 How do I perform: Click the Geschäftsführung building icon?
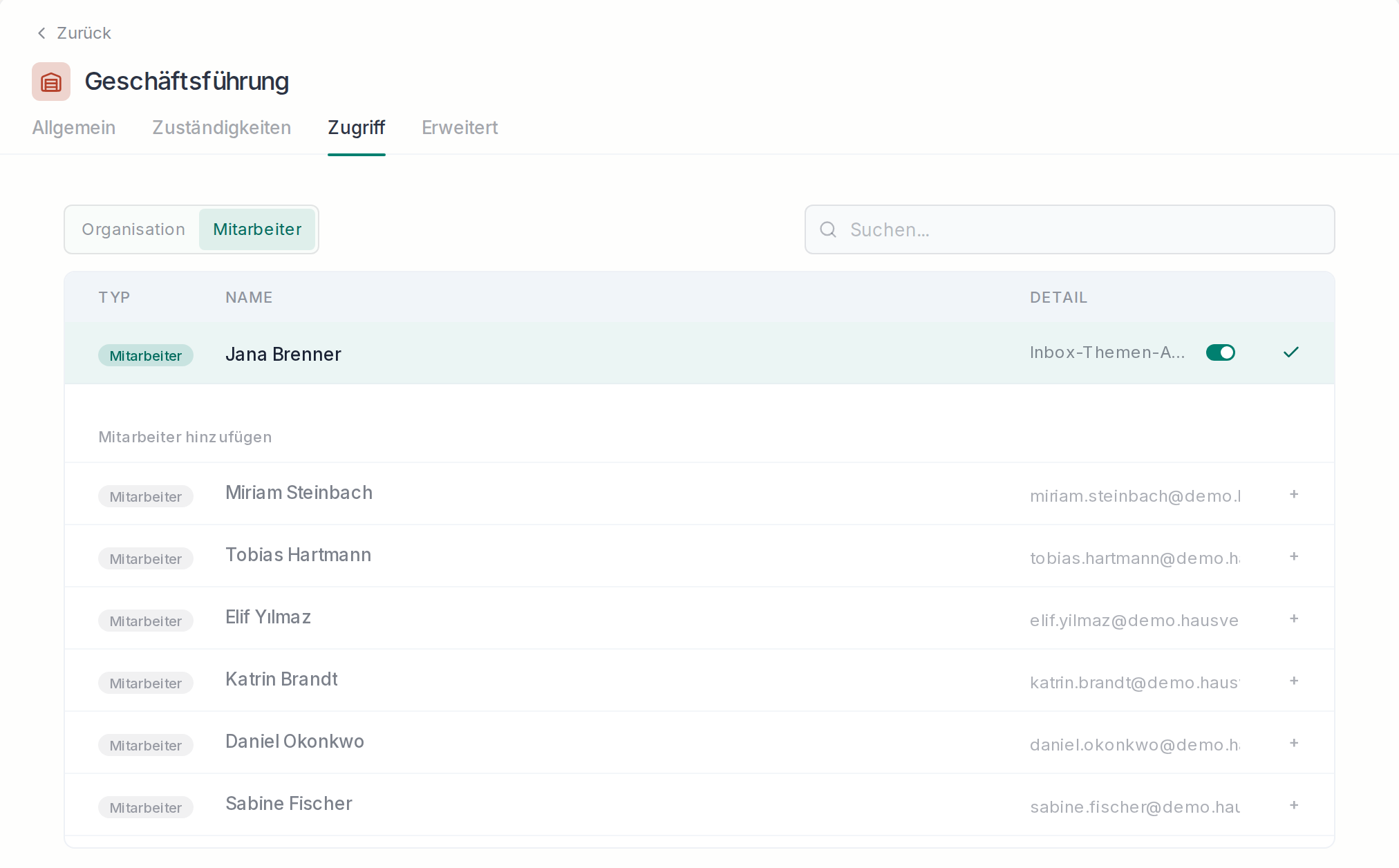point(51,82)
